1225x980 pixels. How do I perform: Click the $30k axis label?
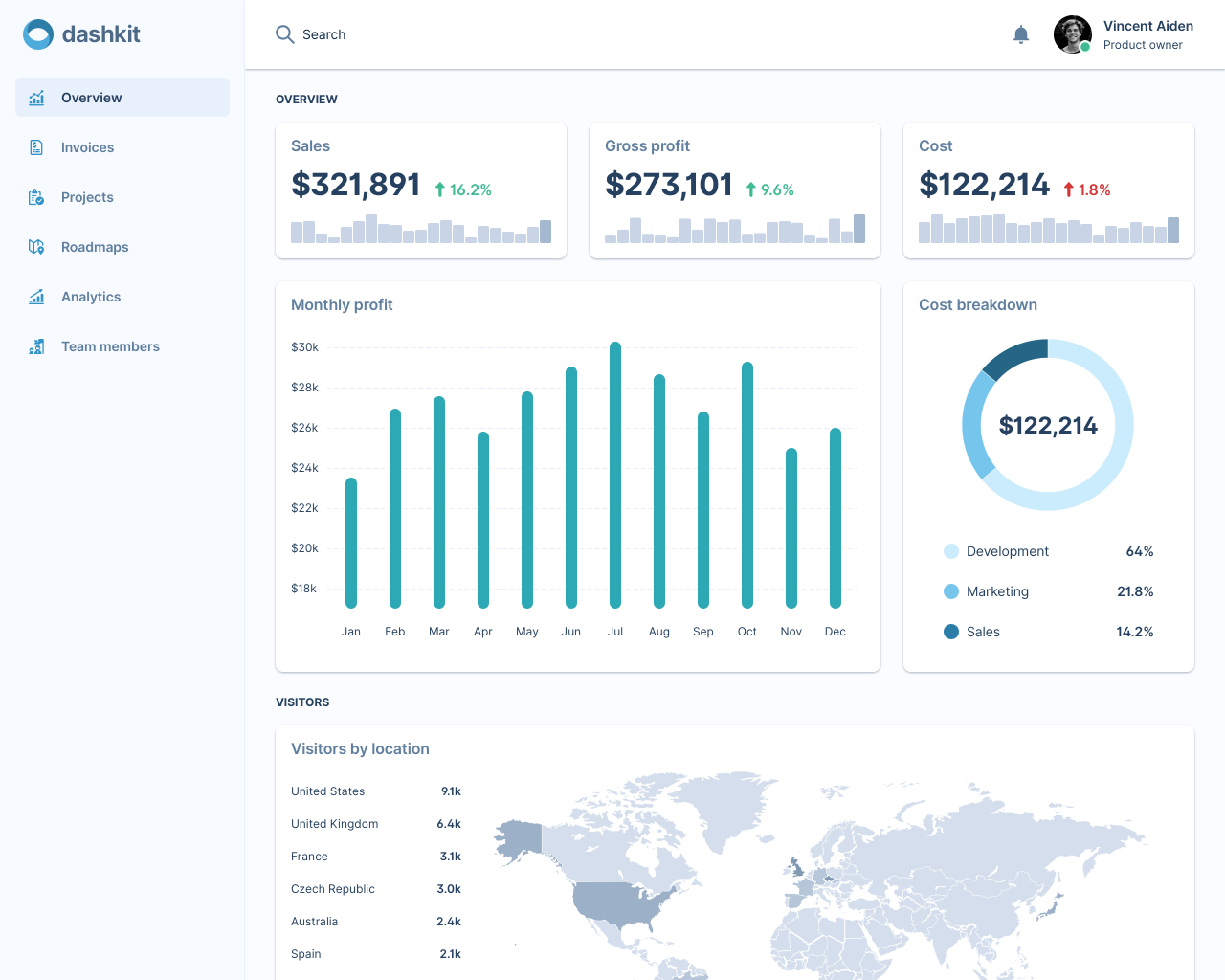[x=304, y=347]
